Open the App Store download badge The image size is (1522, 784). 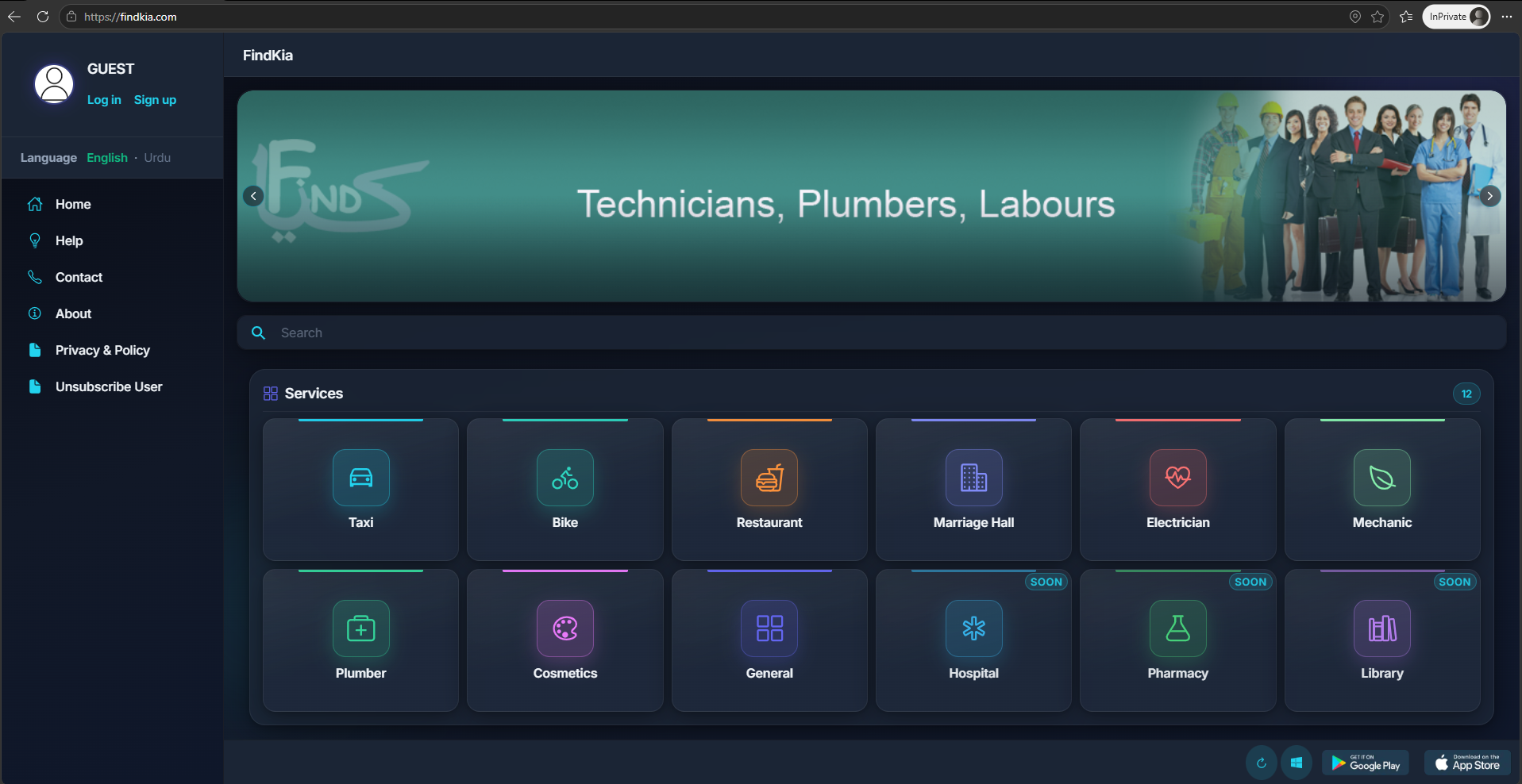coord(1467,763)
